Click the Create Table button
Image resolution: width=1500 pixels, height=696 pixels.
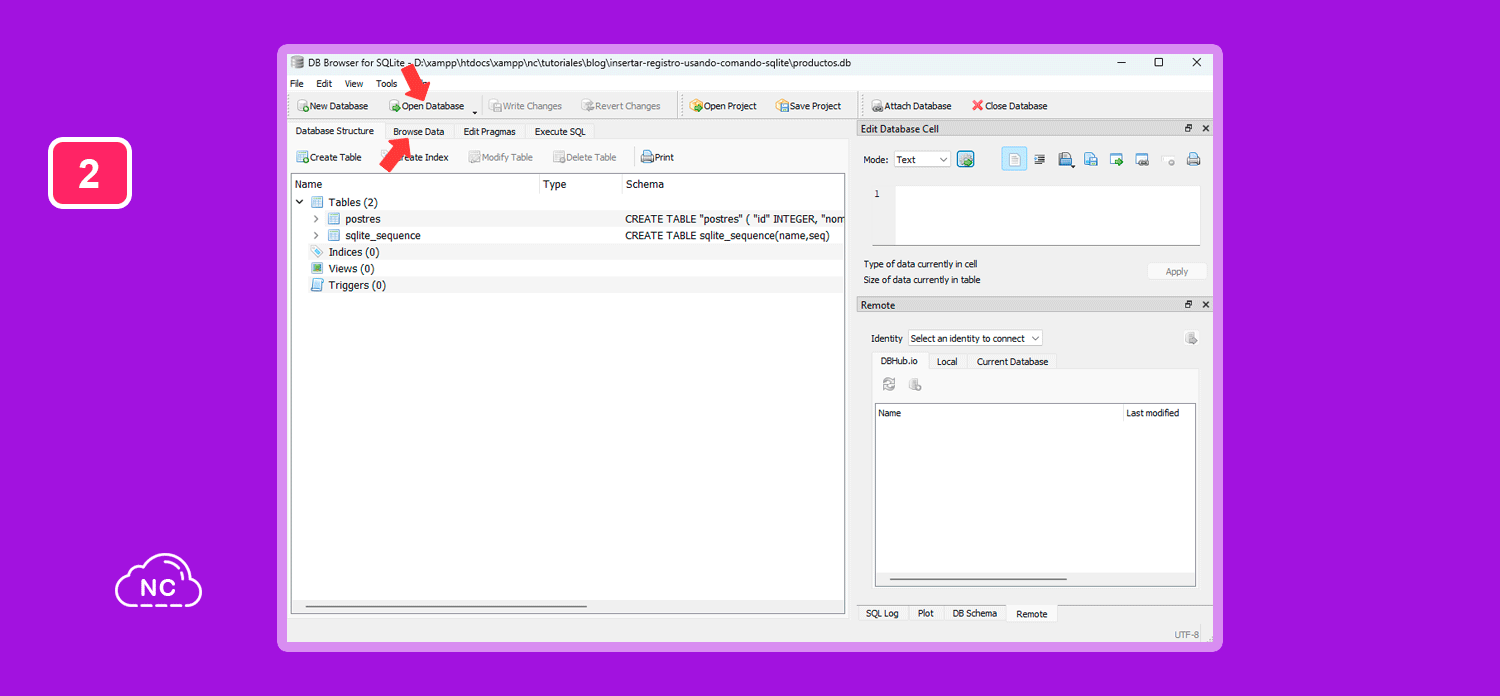click(x=329, y=157)
